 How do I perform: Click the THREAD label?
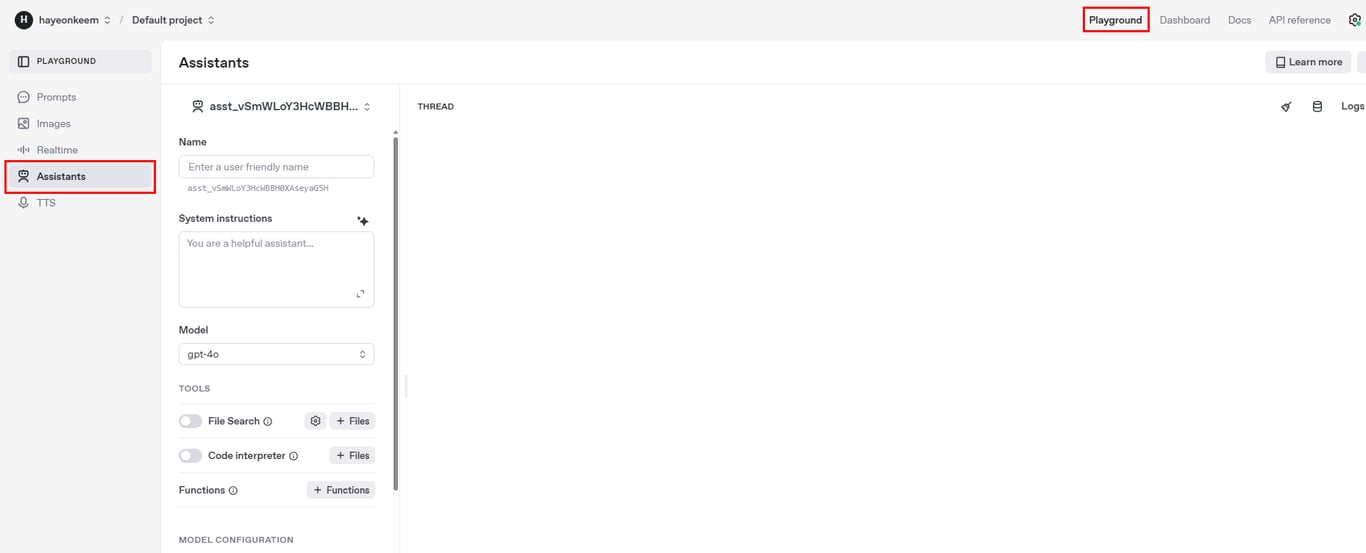point(435,106)
